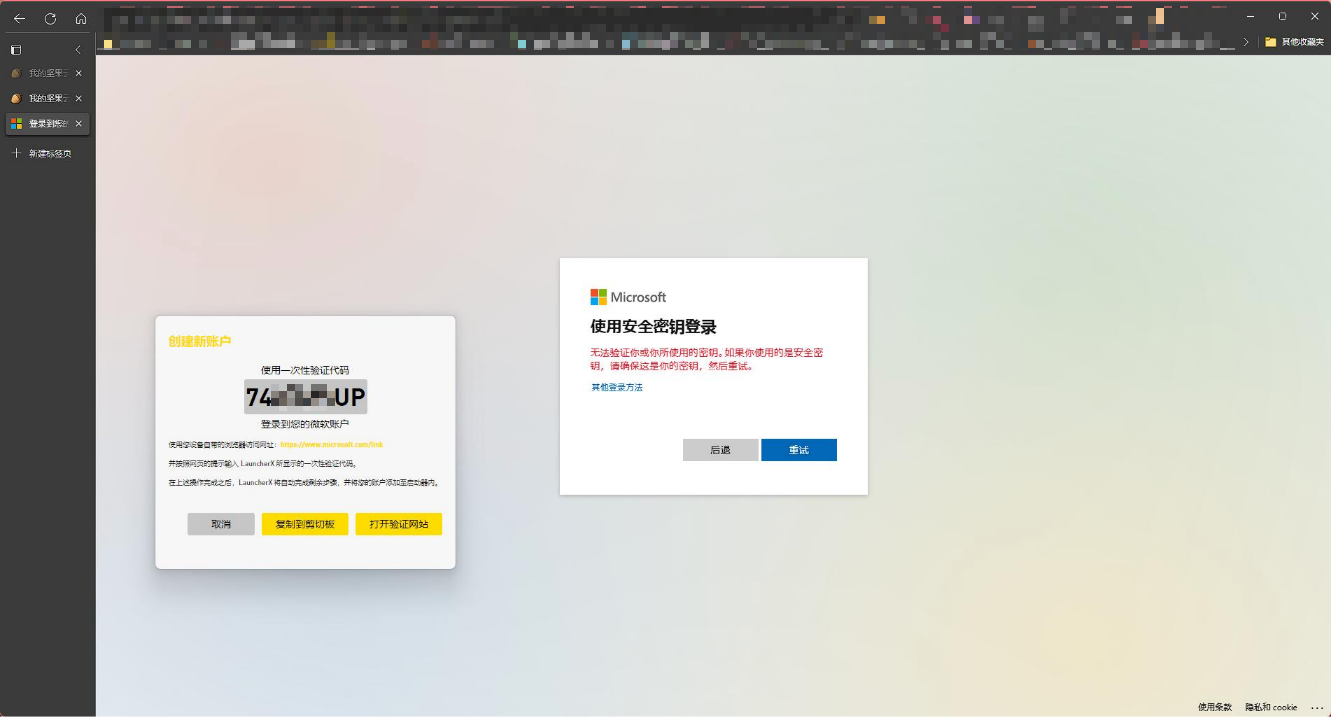Click the 使用一次性验证代码 label
The height and width of the screenshot is (717, 1331).
click(305, 370)
